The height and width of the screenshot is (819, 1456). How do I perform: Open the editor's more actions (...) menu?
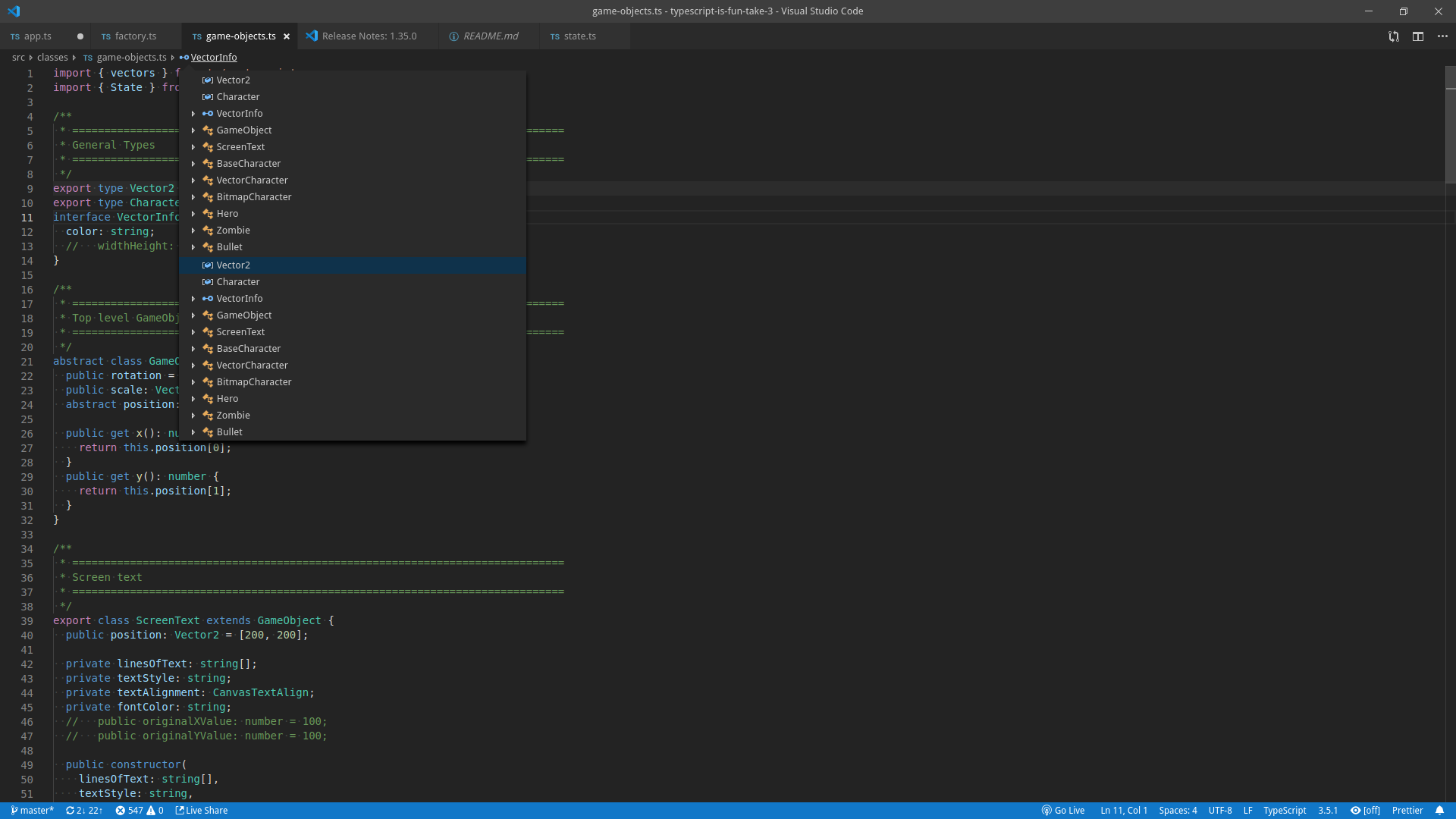tap(1443, 36)
